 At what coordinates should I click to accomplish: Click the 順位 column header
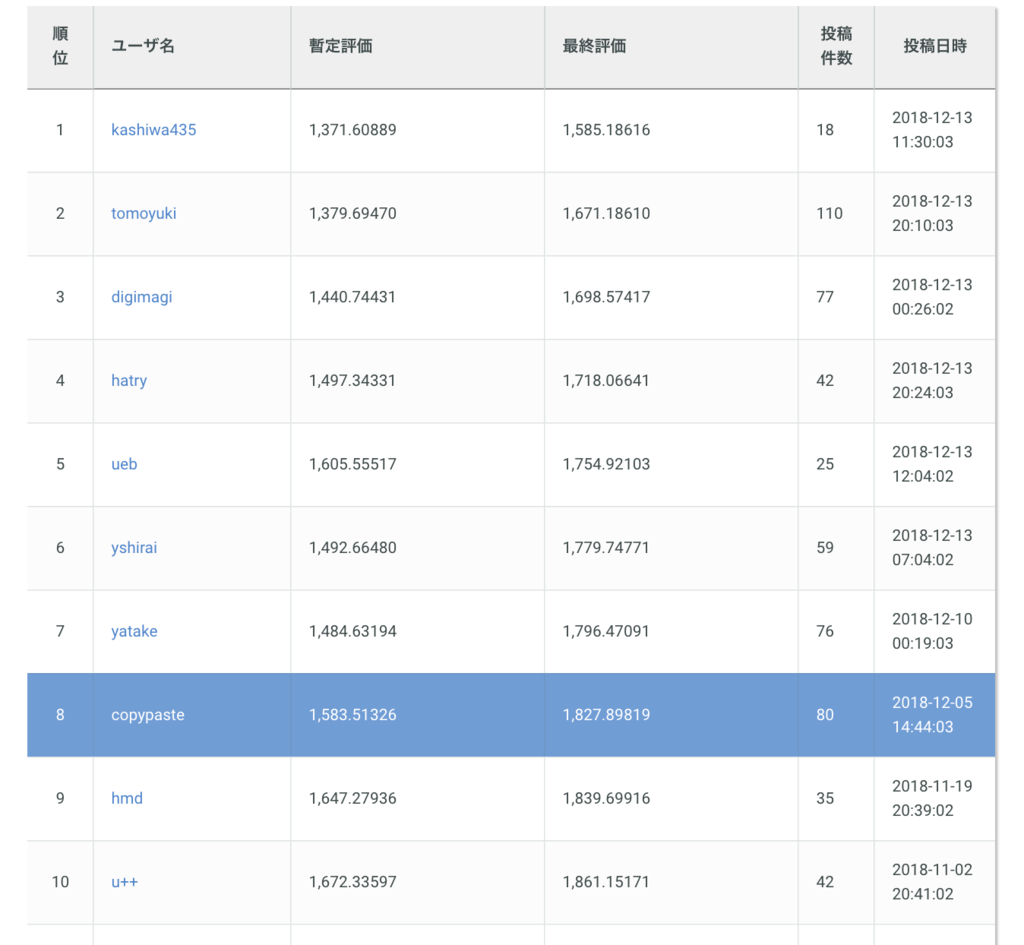click(x=60, y=46)
